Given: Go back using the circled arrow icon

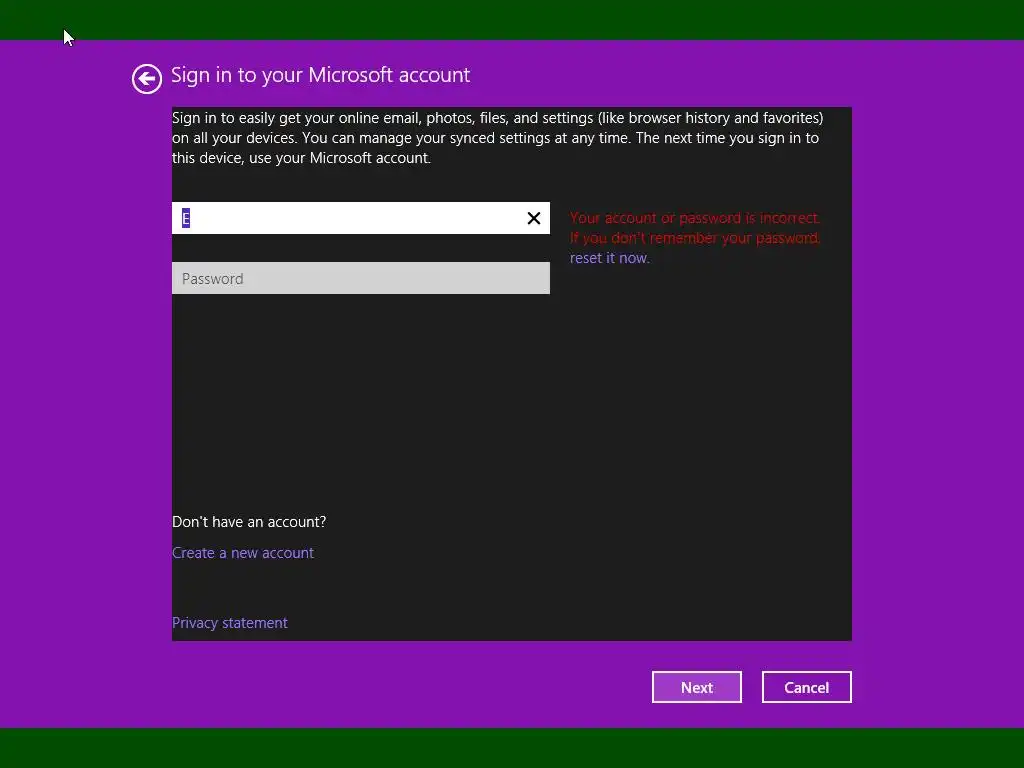Looking at the screenshot, I should 146,79.
